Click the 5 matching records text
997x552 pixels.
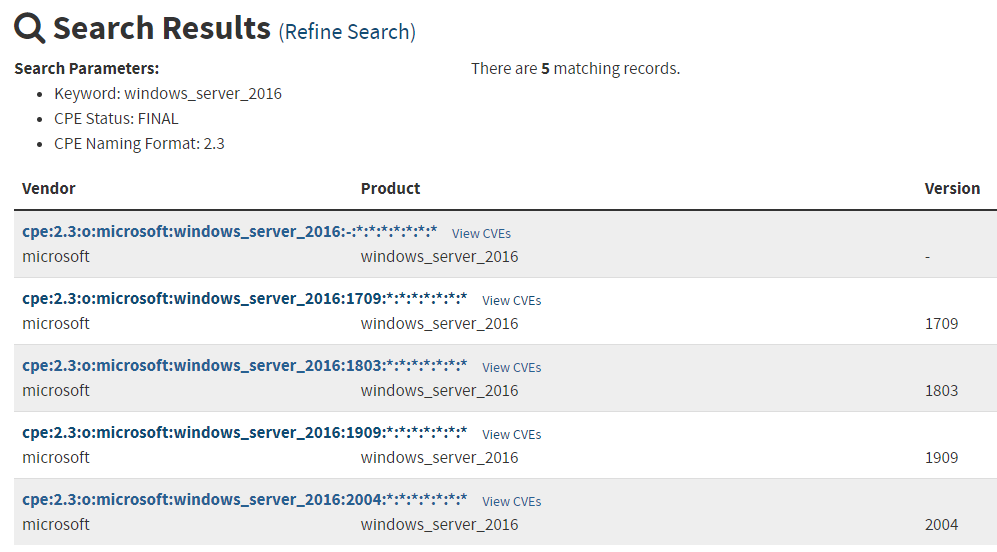point(575,69)
